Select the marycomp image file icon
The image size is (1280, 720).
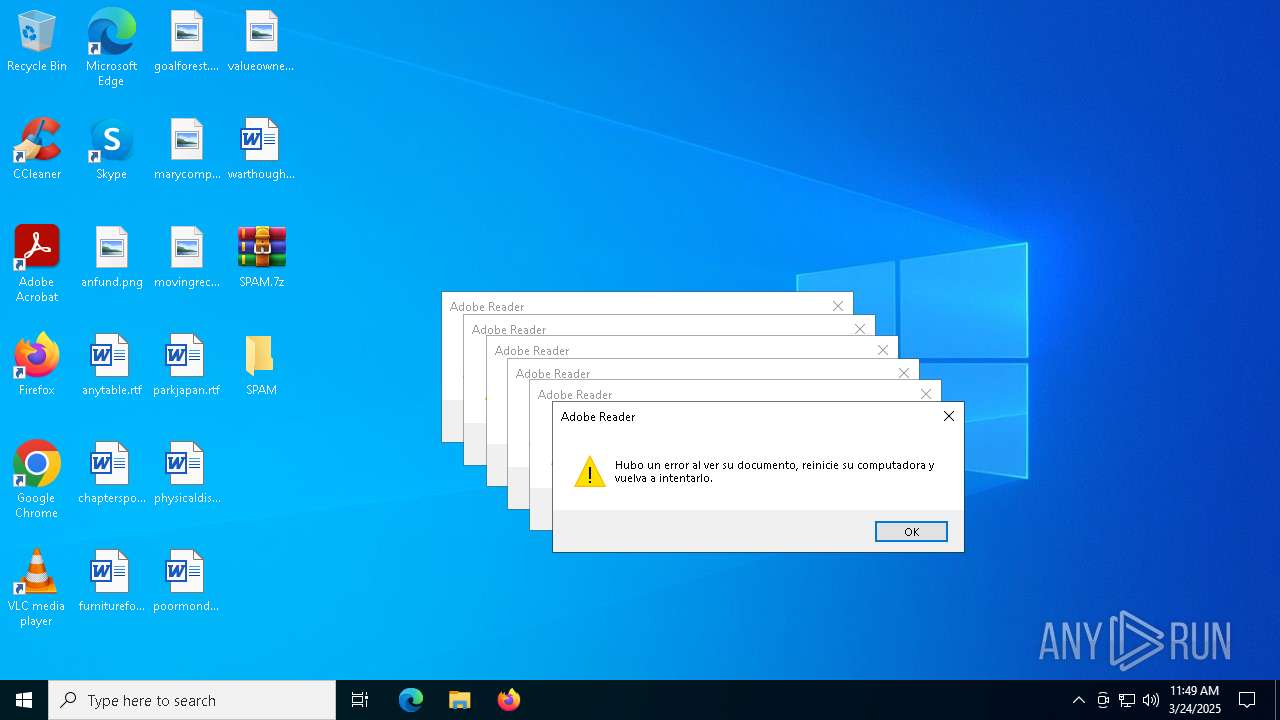(x=186, y=150)
